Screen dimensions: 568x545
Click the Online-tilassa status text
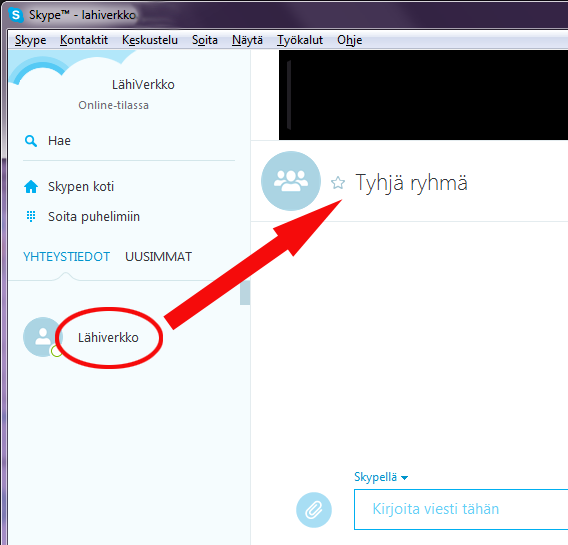click(x=113, y=105)
